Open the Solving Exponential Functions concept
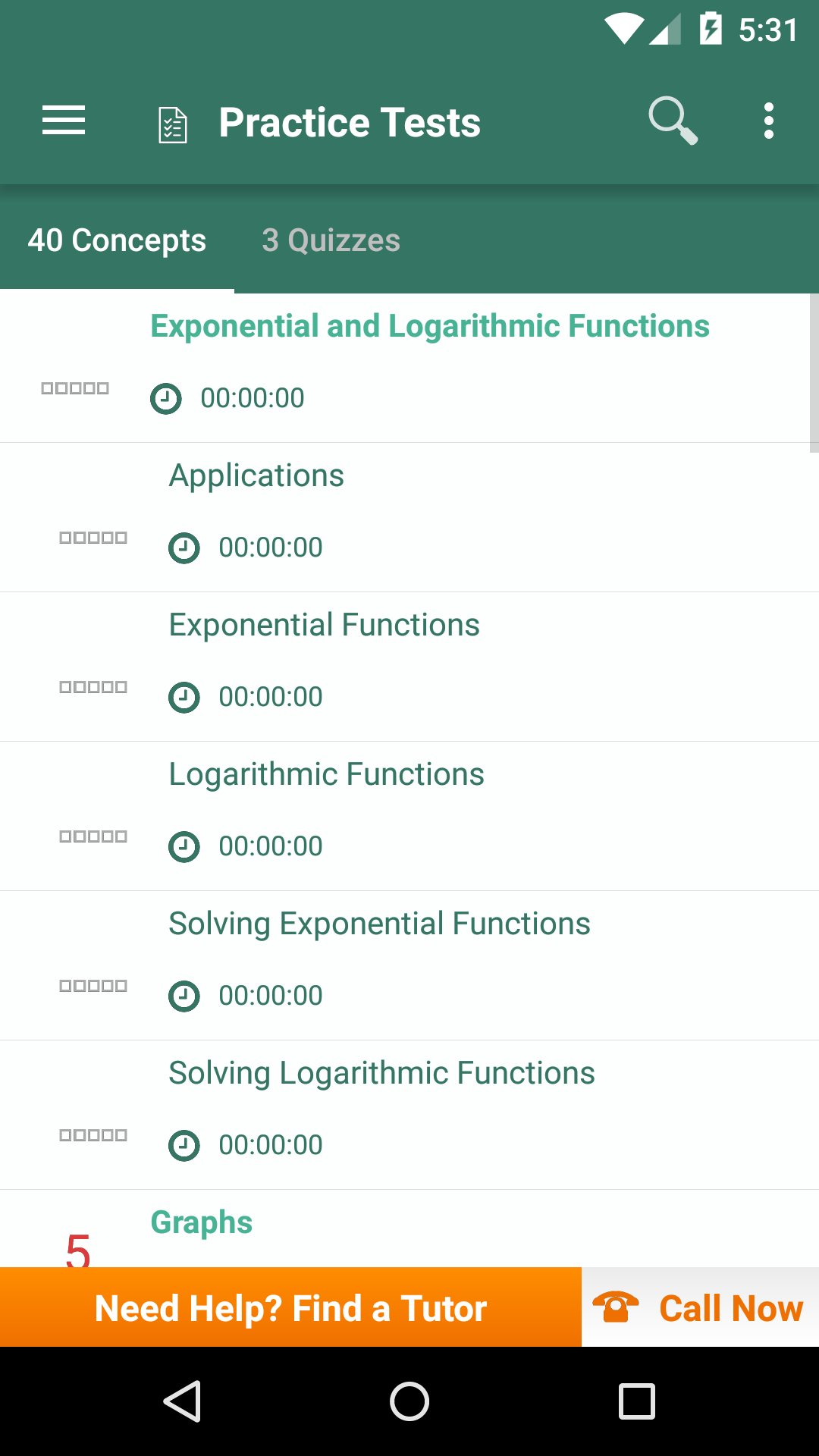Image resolution: width=819 pixels, height=1456 pixels. 379,924
